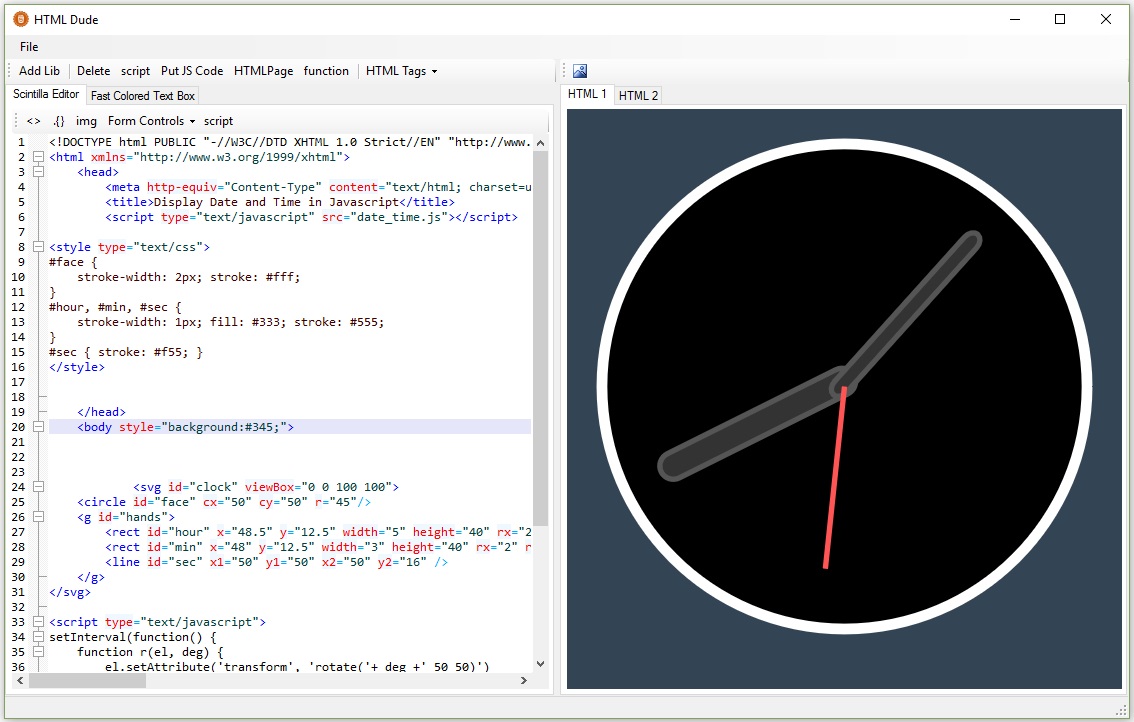
Task: Click the title text "Display Date and Time in Javascript"
Action: pyautogui.click(x=276, y=202)
